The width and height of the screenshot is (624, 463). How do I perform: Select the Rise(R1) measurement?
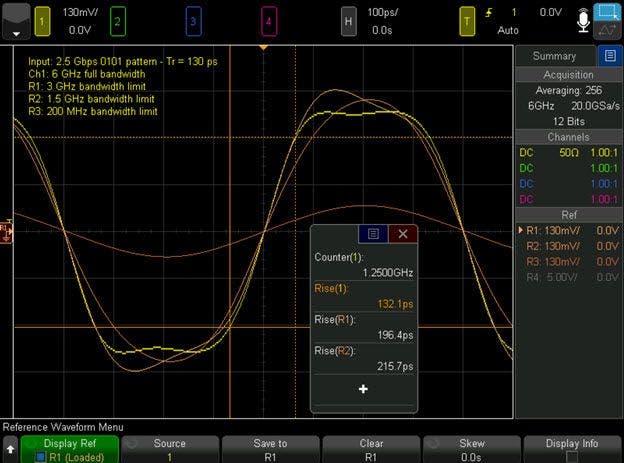point(364,327)
